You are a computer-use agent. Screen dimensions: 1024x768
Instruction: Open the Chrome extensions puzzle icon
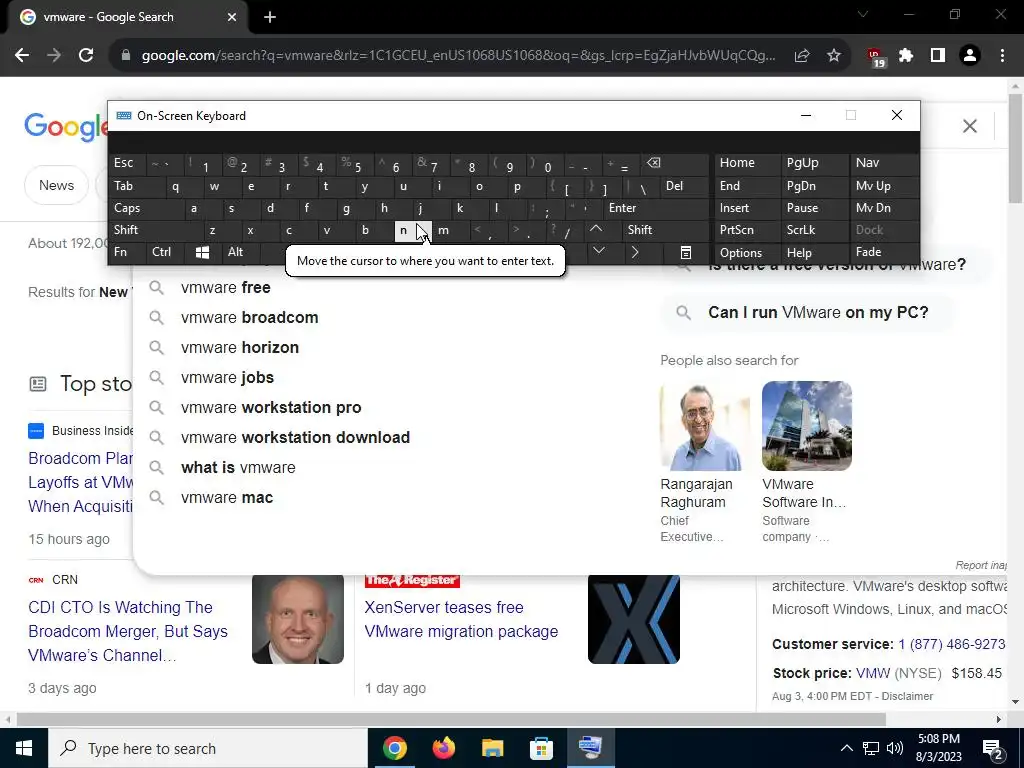[x=906, y=56]
